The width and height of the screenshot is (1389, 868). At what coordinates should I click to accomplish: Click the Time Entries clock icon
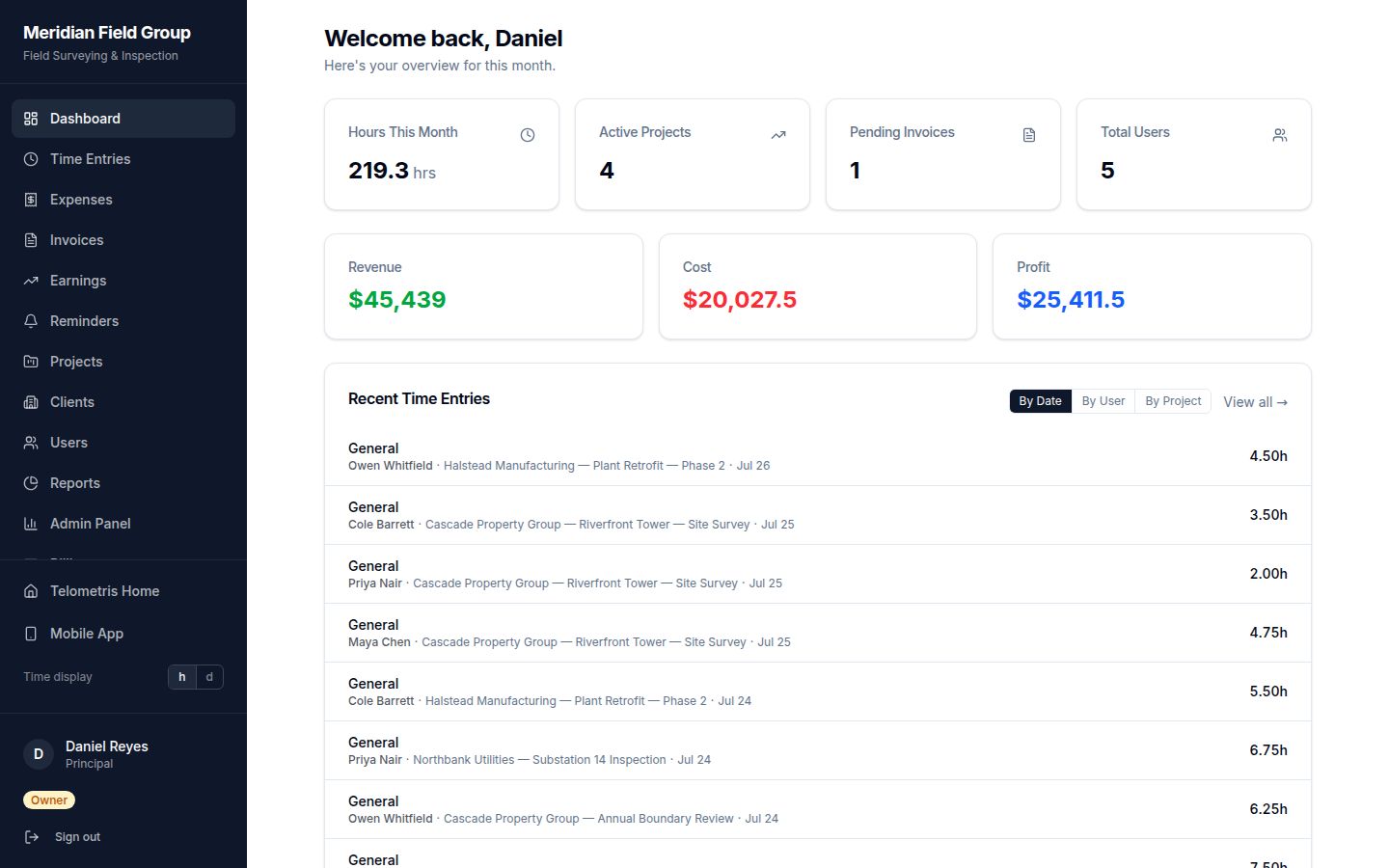31,159
